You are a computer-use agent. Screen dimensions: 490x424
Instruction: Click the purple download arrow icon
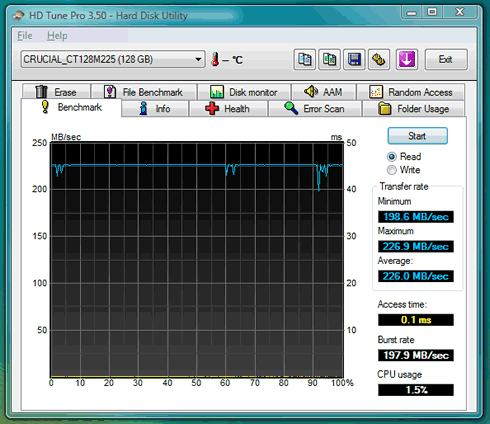pos(407,60)
